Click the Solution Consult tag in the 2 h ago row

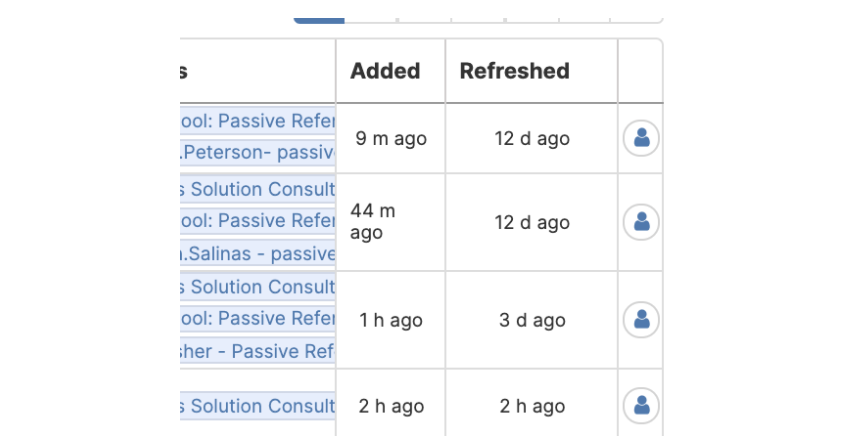(258, 406)
